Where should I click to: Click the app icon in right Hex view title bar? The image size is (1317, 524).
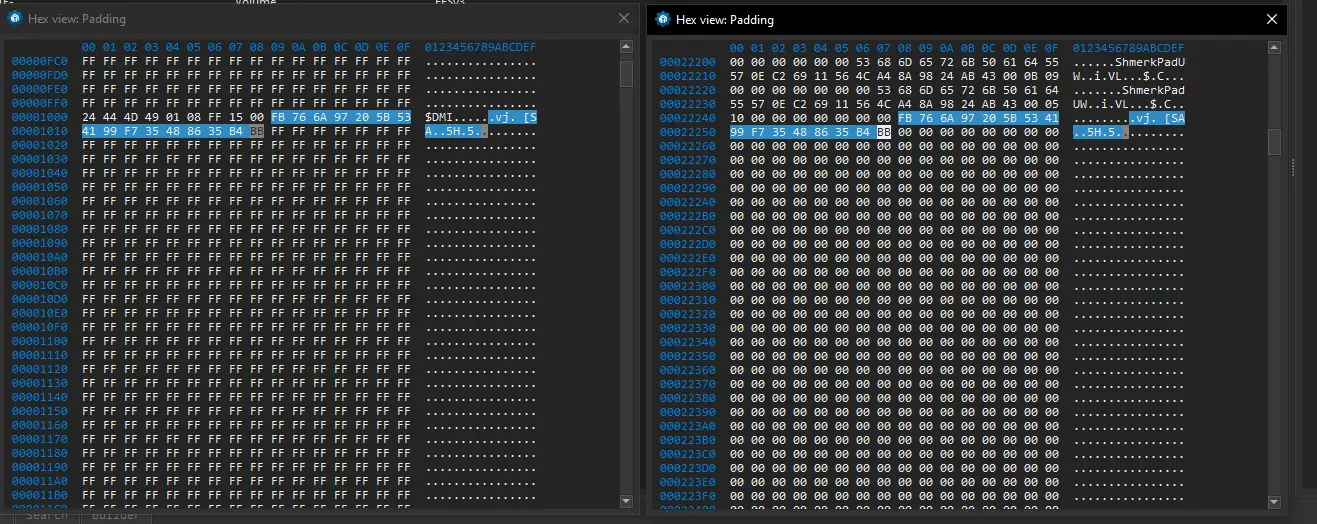pos(662,19)
